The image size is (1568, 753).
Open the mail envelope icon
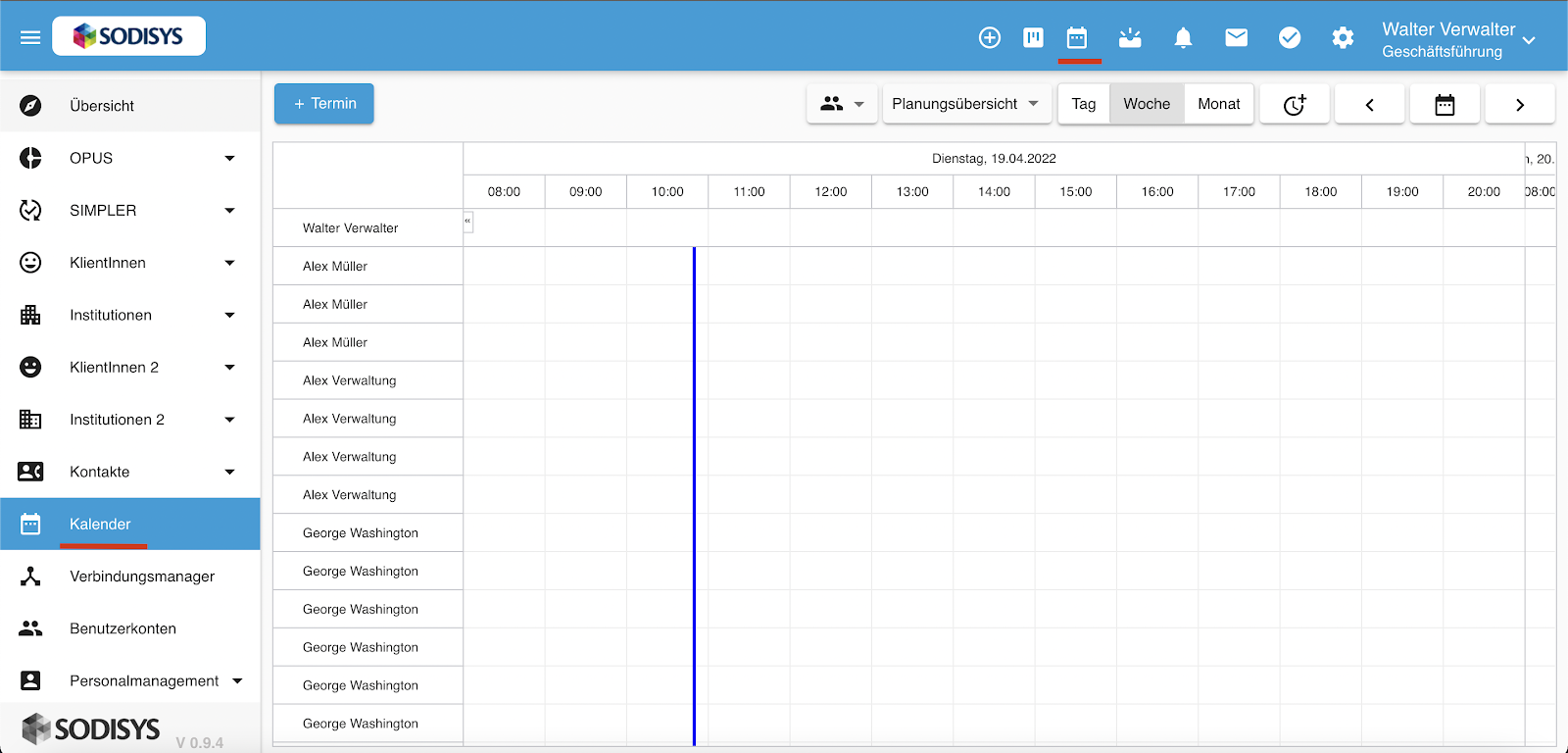(x=1237, y=37)
